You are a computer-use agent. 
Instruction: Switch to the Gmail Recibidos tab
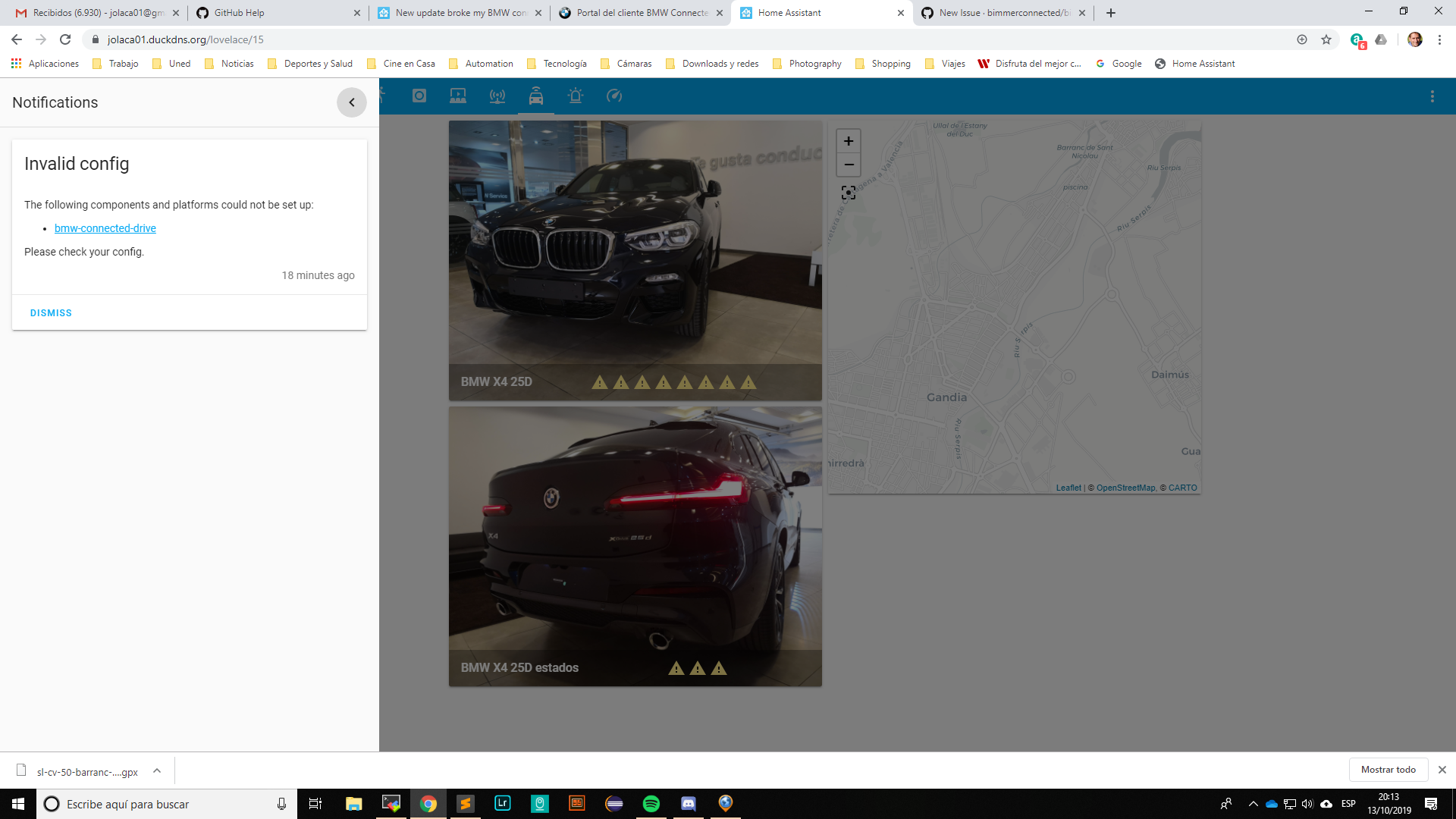click(96, 13)
